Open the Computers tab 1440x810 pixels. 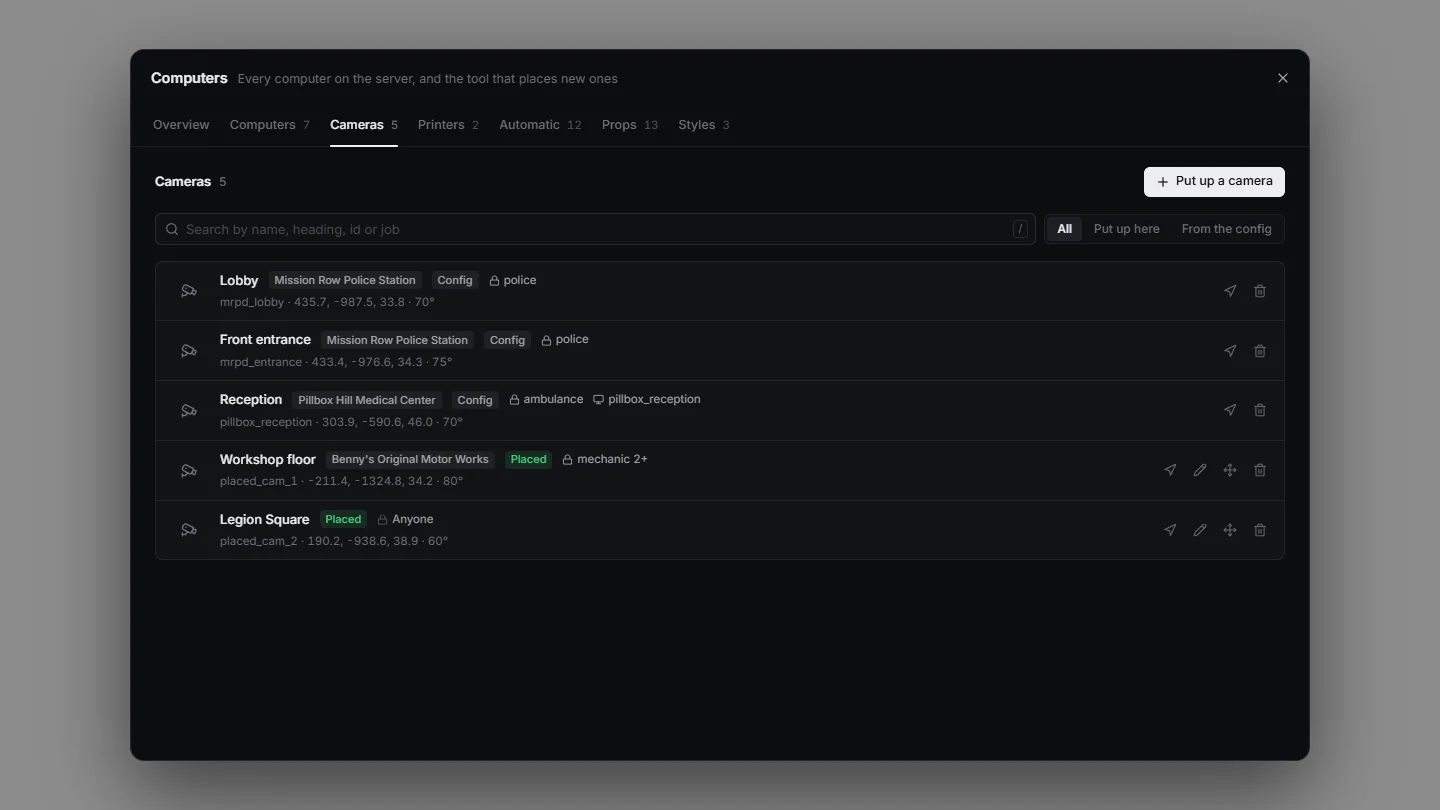pyautogui.click(x=270, y=125)
